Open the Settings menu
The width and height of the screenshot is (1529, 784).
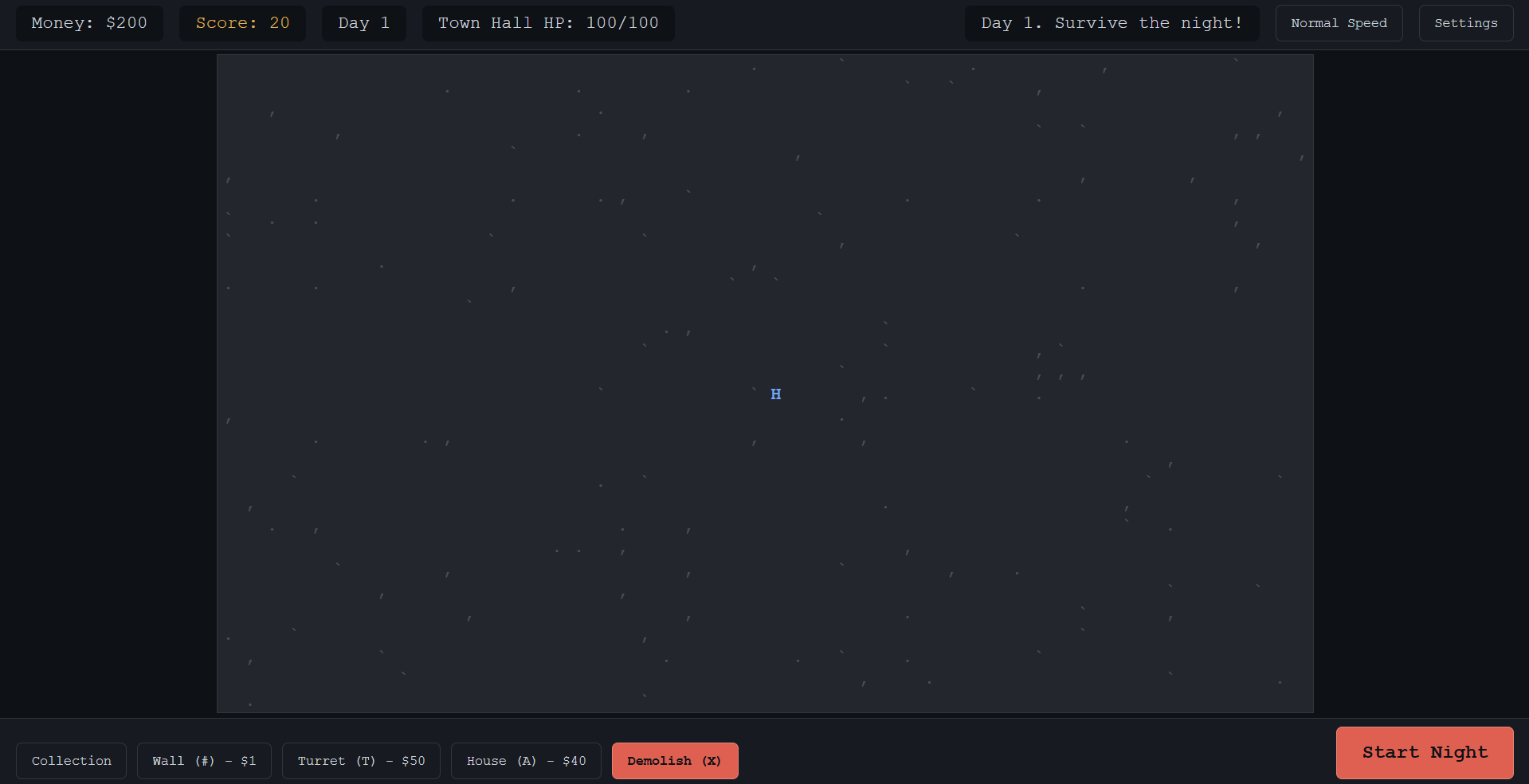[x=1466, y=23]
